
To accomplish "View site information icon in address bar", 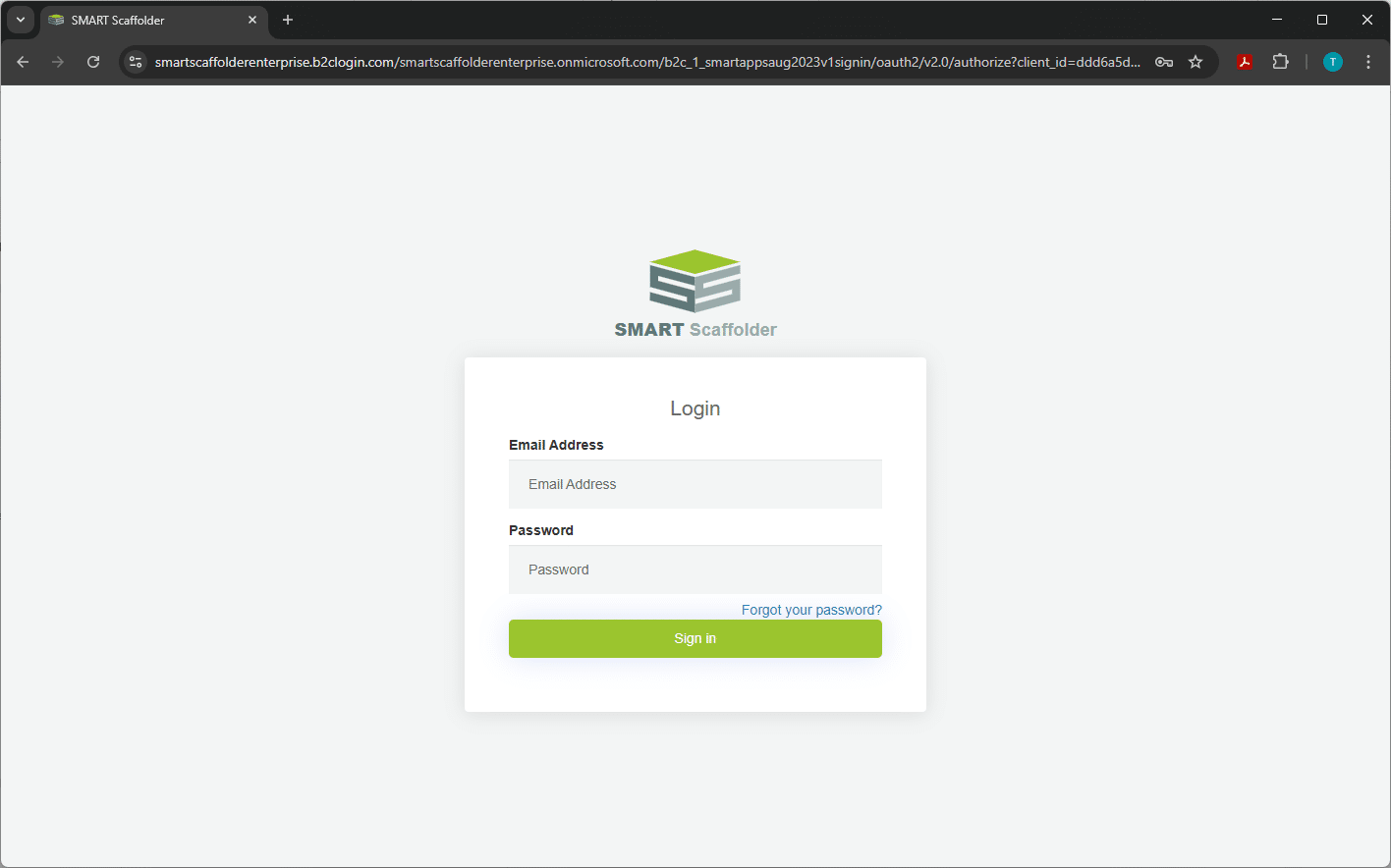I will (137, 62).
